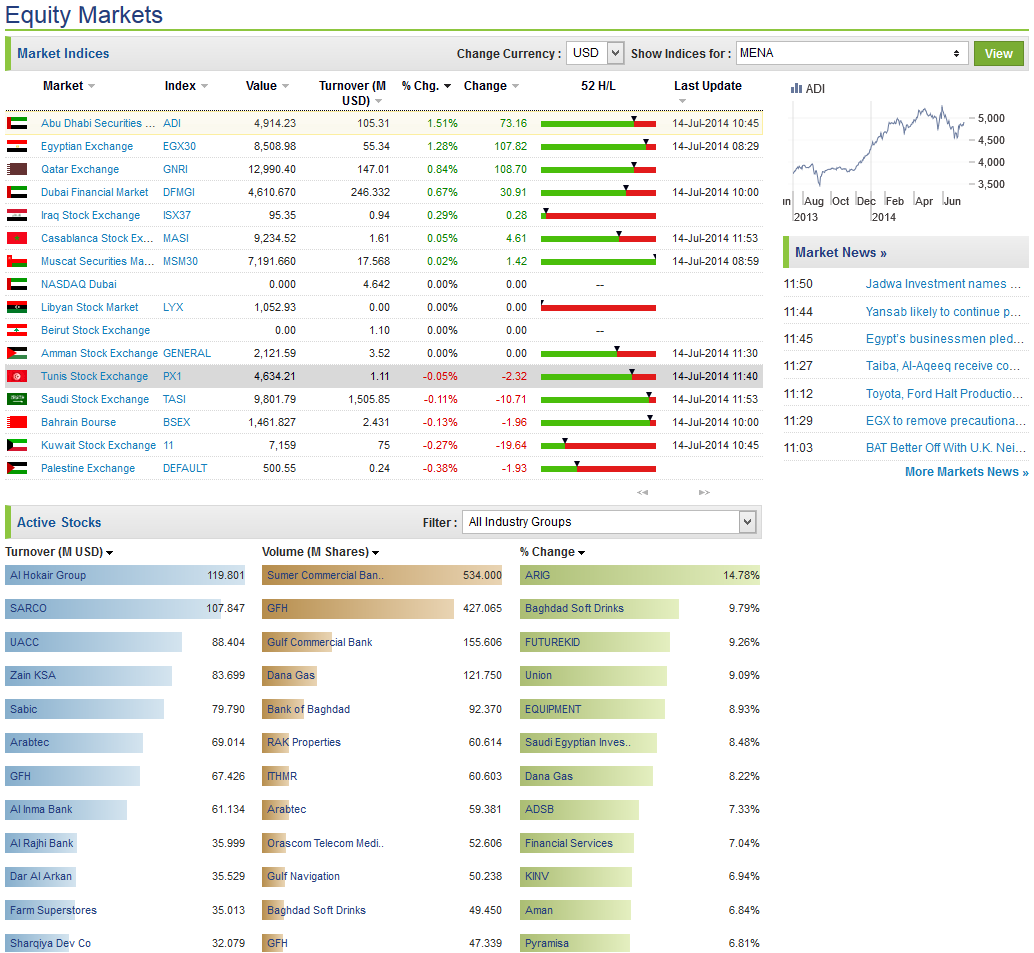Open the All Industry Groups filter dropdown

click(609, 522)
